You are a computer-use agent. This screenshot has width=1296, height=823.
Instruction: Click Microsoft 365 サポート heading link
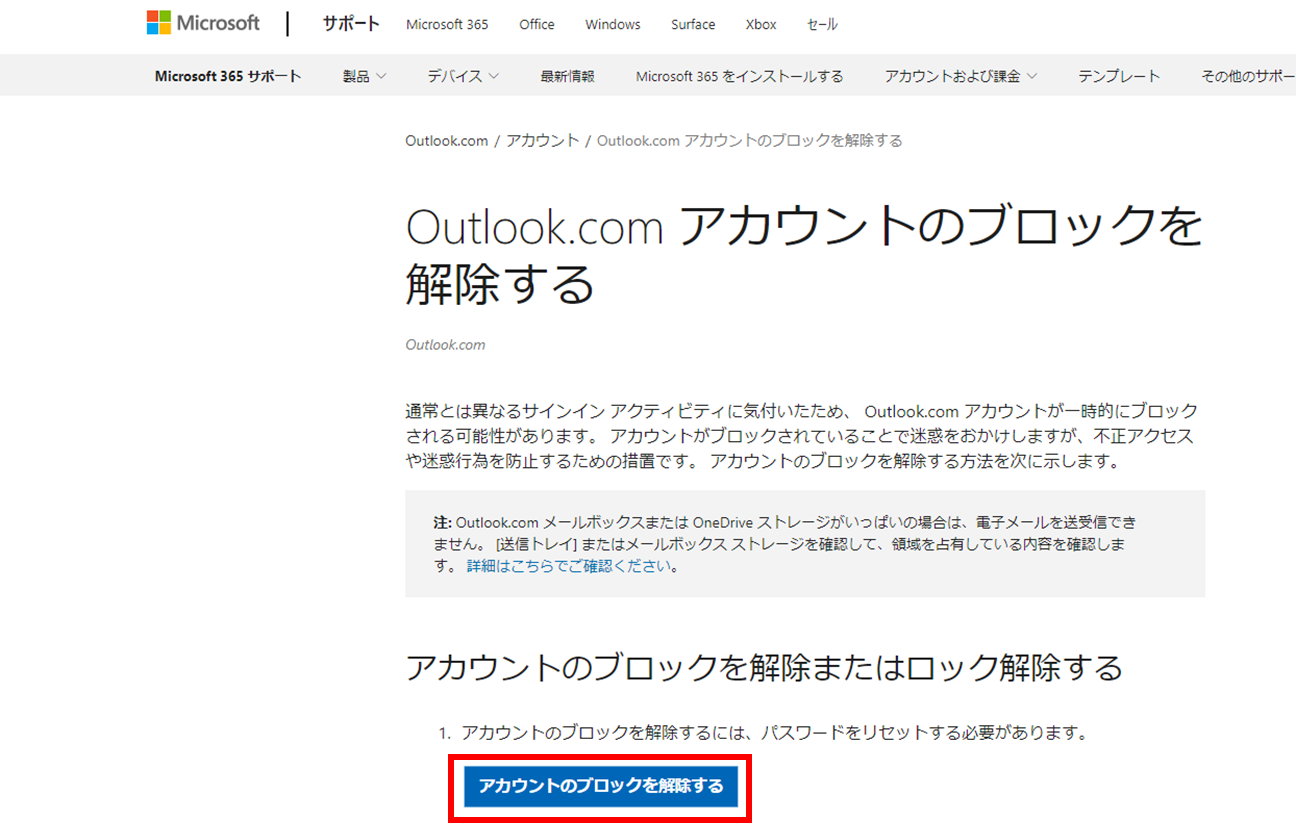pyautogui.click(x=228, y=76)
